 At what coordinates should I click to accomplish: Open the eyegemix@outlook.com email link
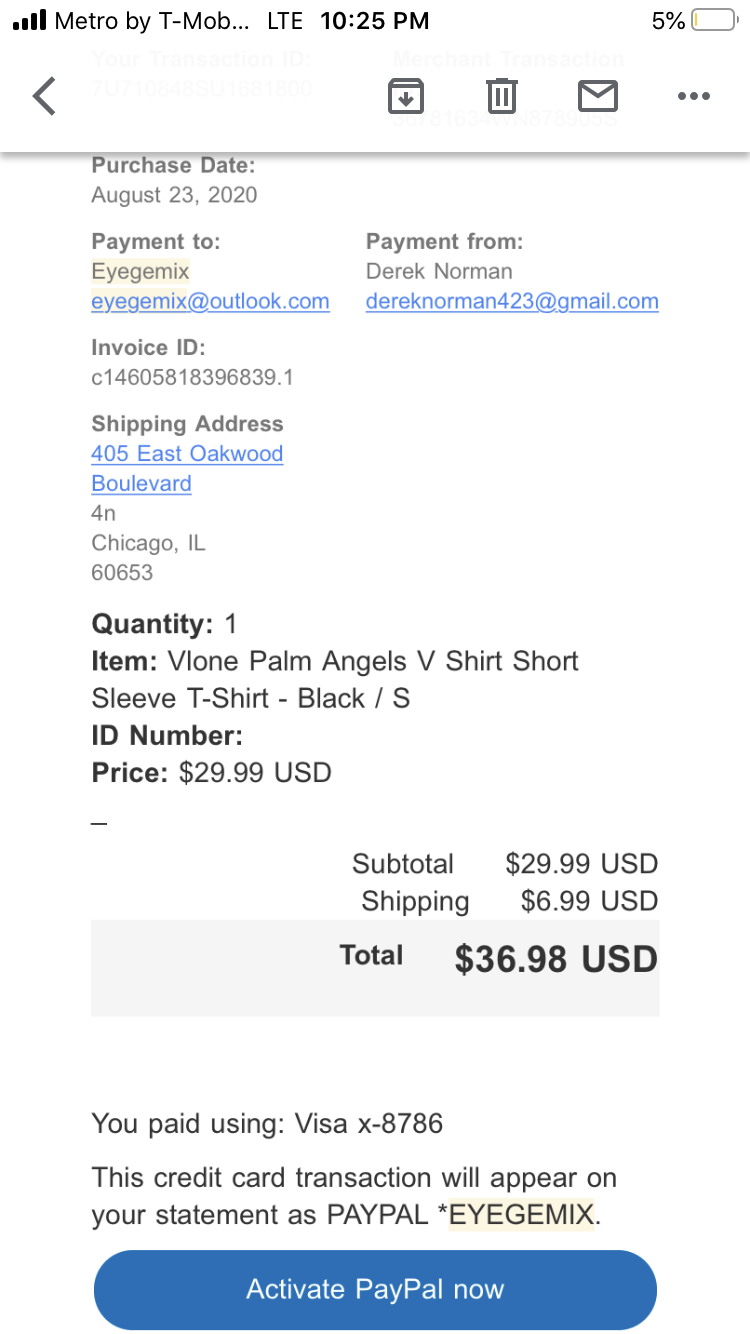210,301
